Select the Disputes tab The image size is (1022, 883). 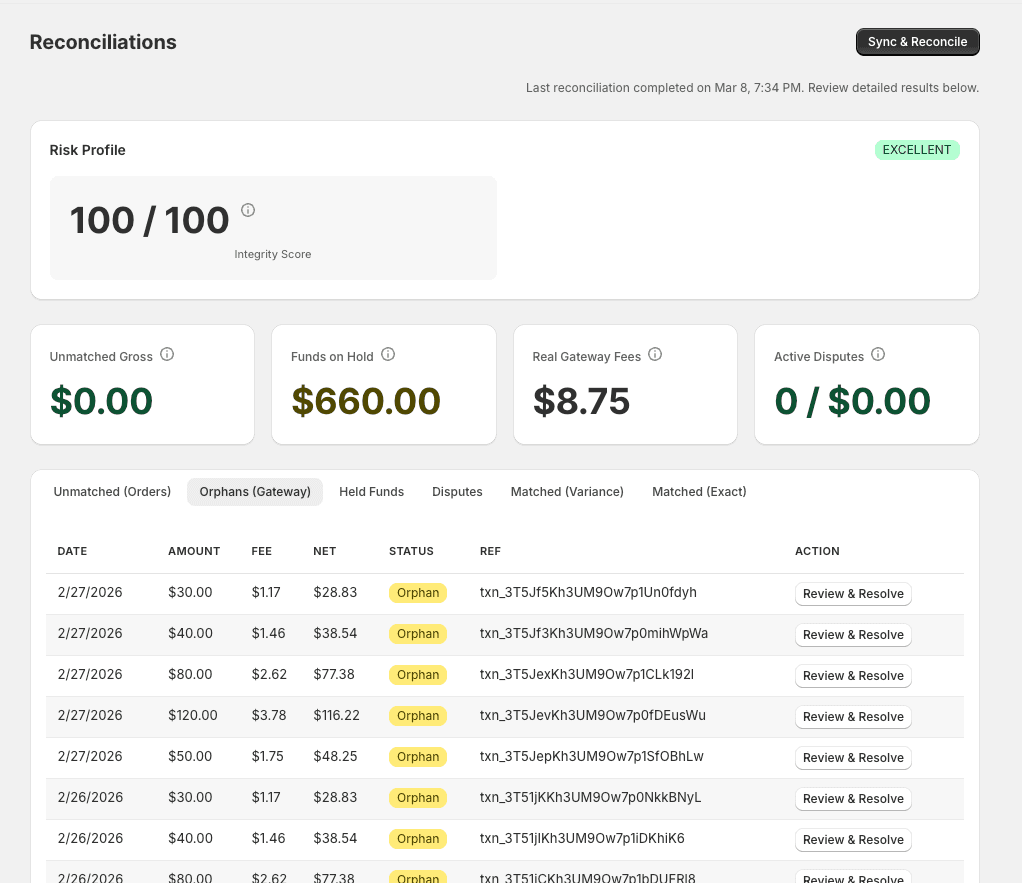[457, 491]
